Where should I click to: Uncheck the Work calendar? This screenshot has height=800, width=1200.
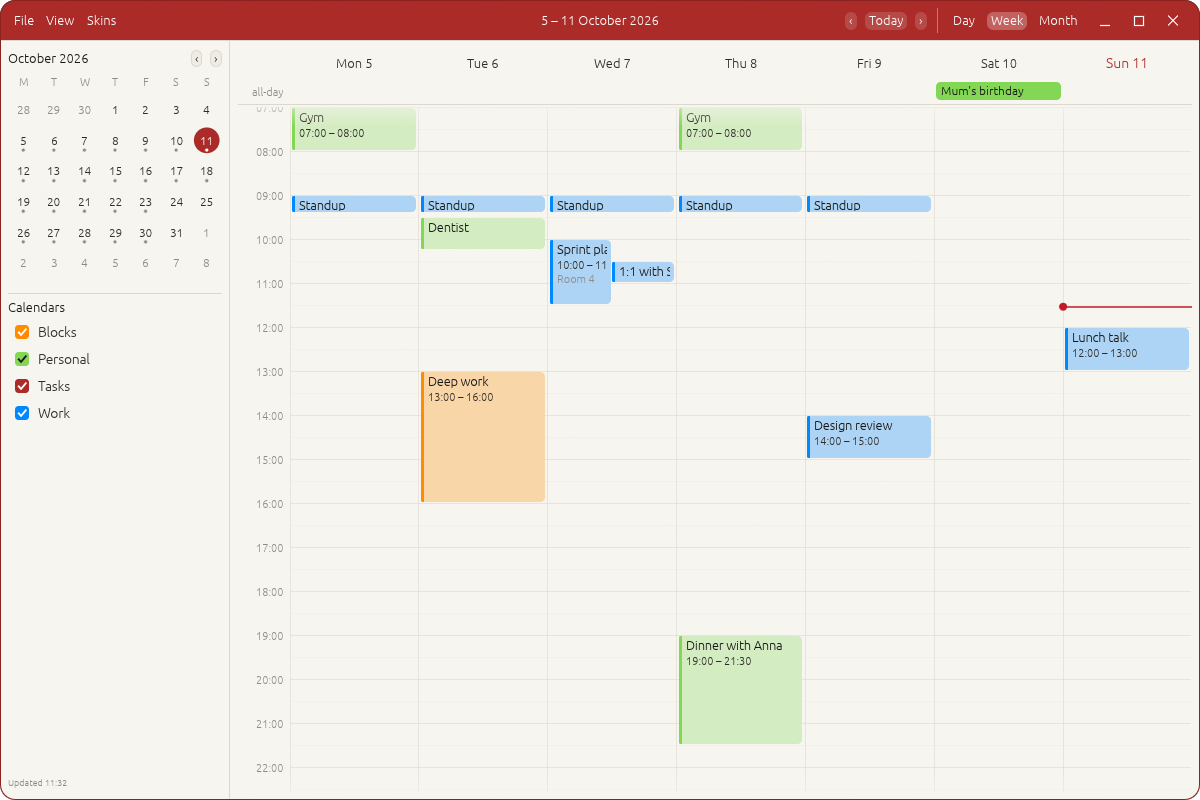[22, 413]
